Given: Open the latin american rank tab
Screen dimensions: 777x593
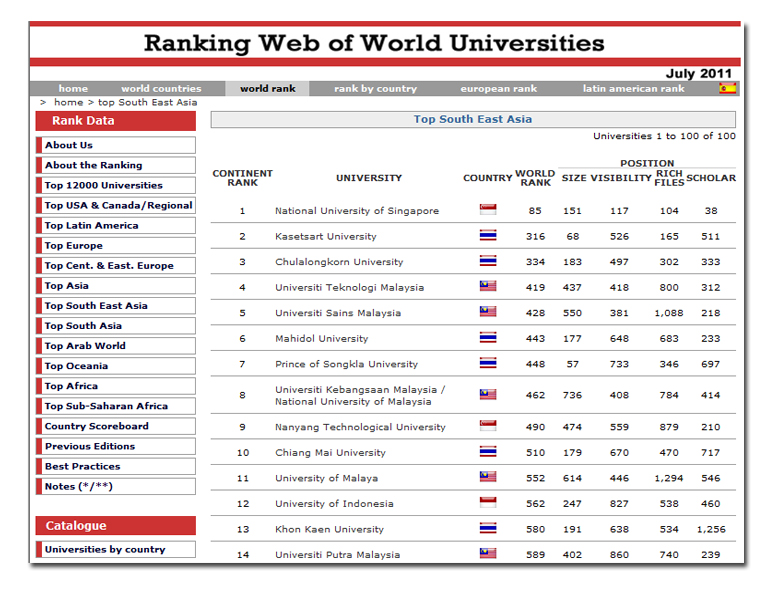Looking at the screenshot, I should point(633,89).
